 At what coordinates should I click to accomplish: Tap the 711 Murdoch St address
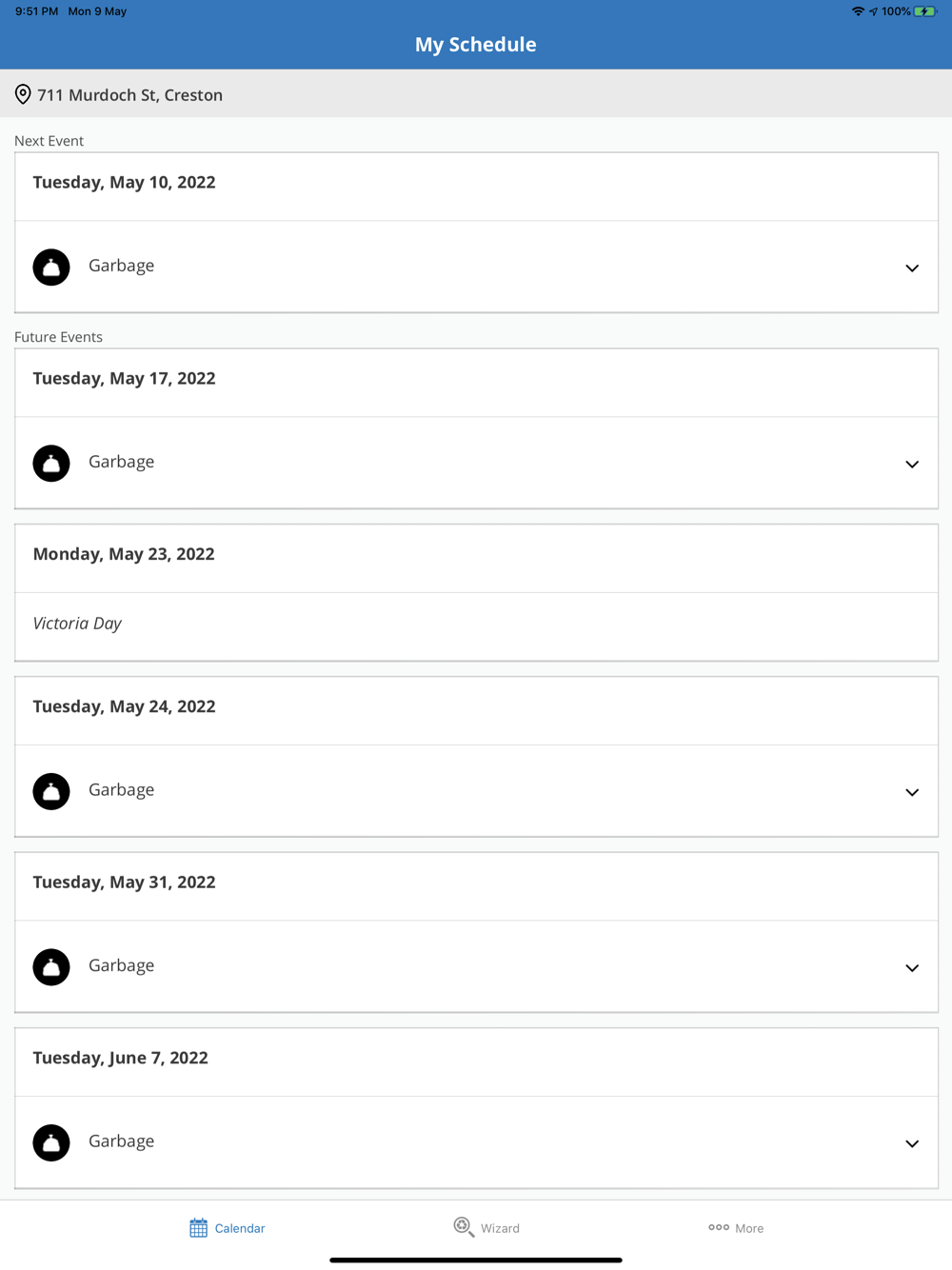click(x=130, y=95)
